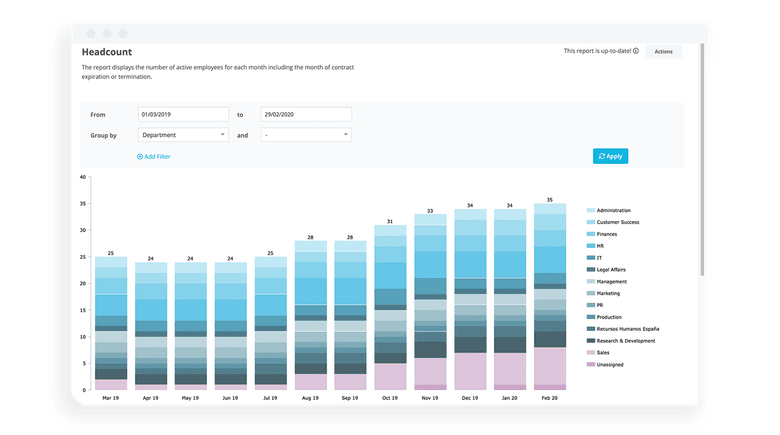Click the refresh icon inside Apply button
This screenshot has width=780, height=435.
[601, 156]
